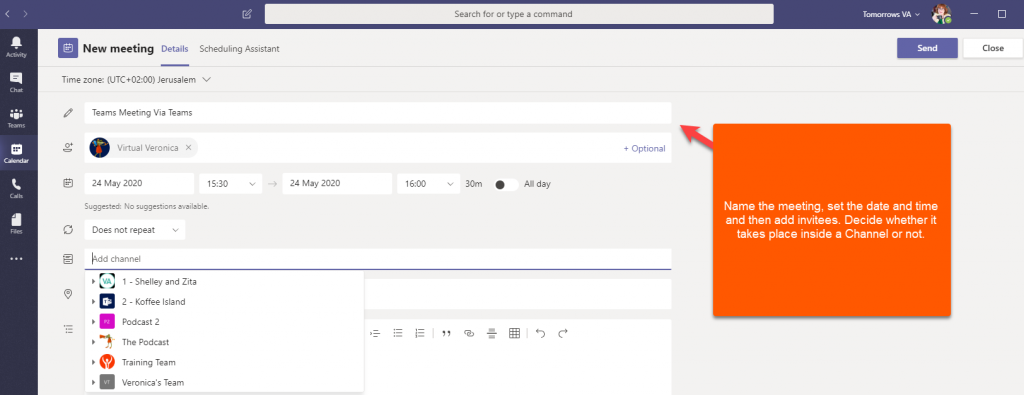
Task: Expand 1 - Shelley and Zita team
Action: point(93,282)
